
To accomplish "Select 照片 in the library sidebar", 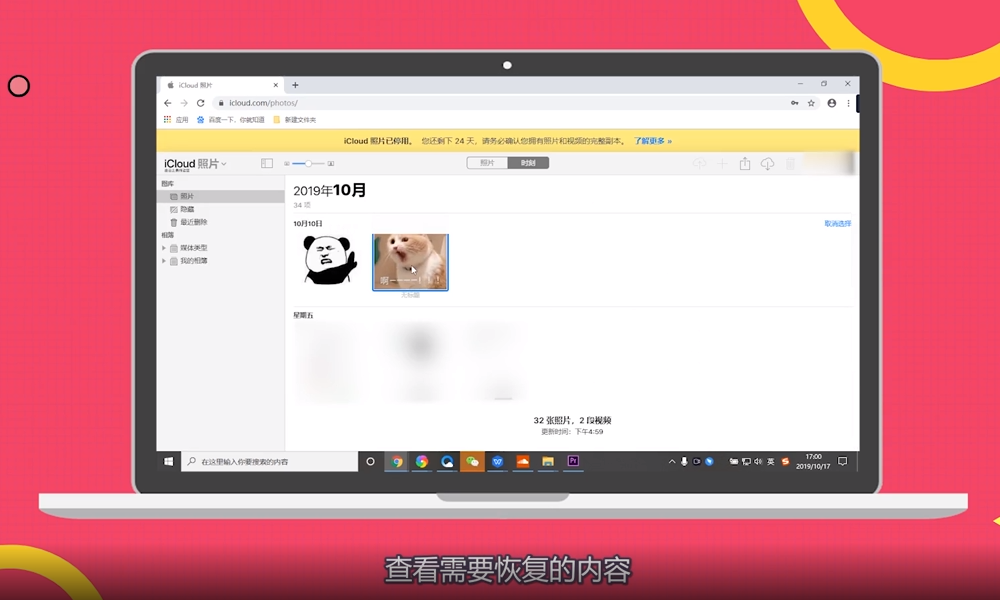I will coord(221,196).
